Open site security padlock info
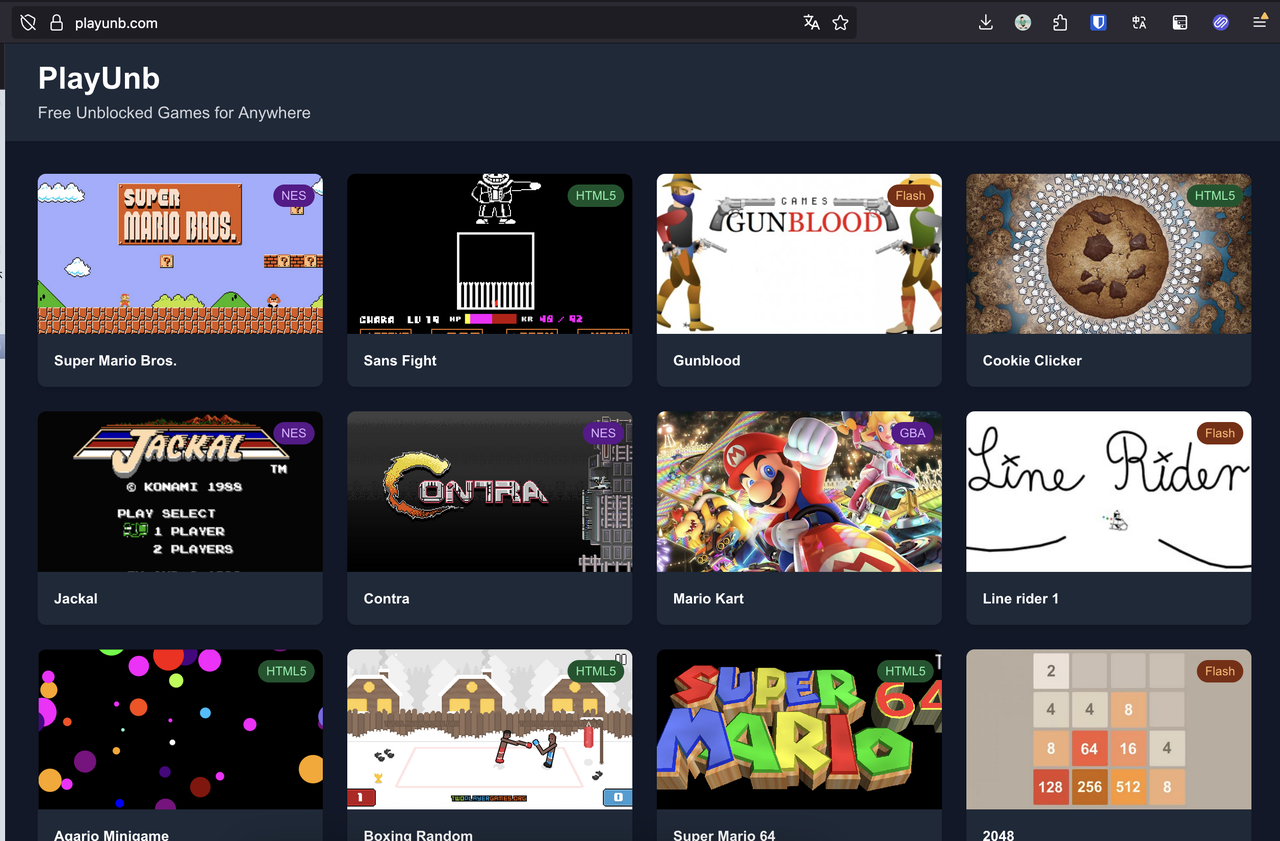The width and height of the screenshot is (1280, 841). pos(56,23)
